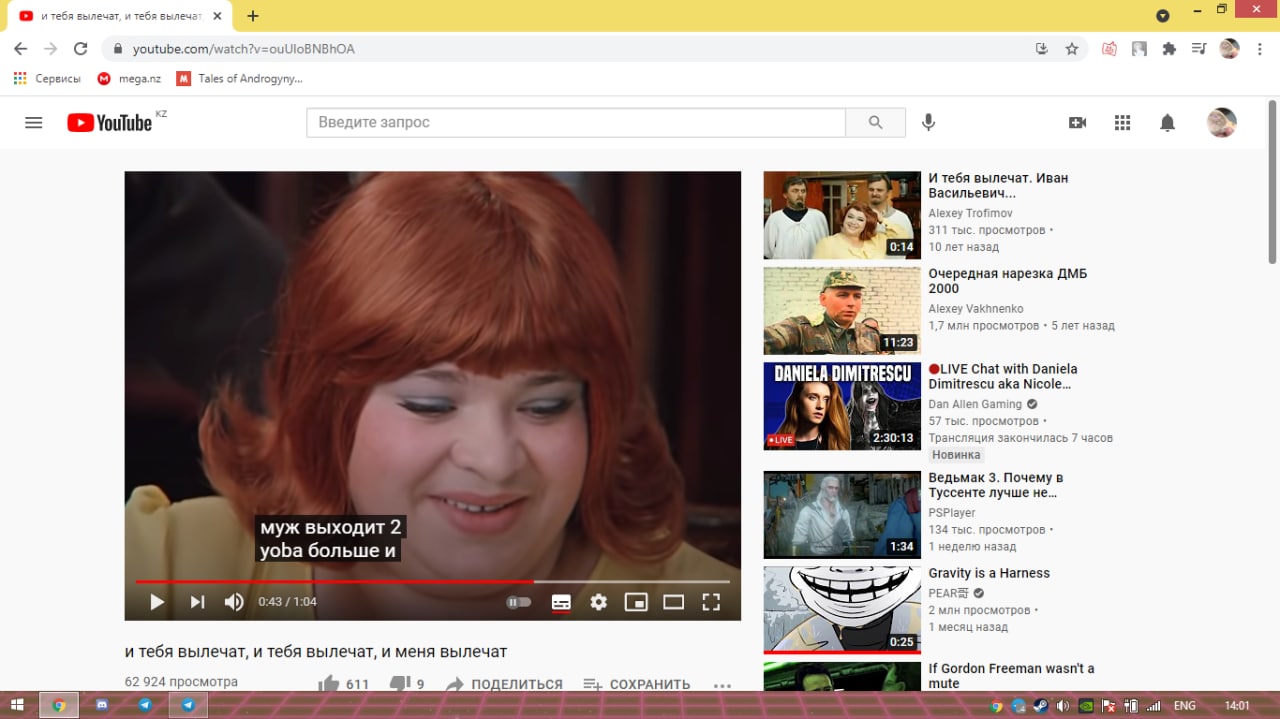Screen dimensions: 1280x719
Task: Switch ENG input language in tray
Action: pyautogui.click(x=1184, y=705)
